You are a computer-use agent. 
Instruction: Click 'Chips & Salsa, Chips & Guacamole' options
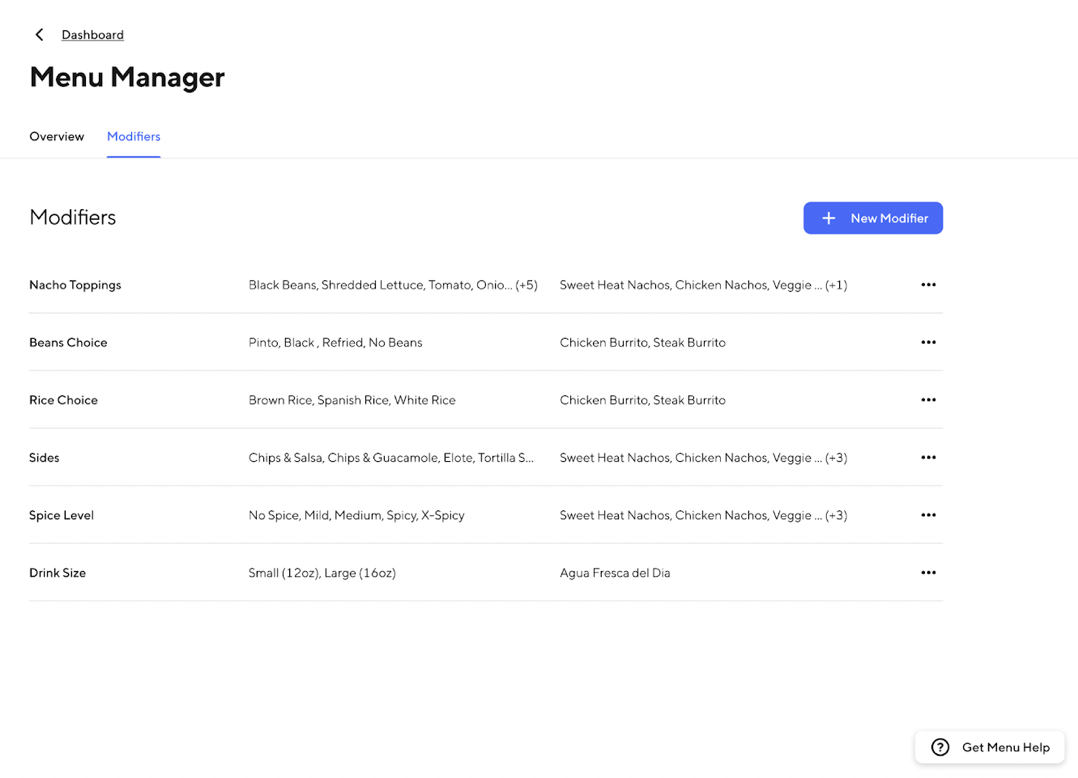pos(391,458)
